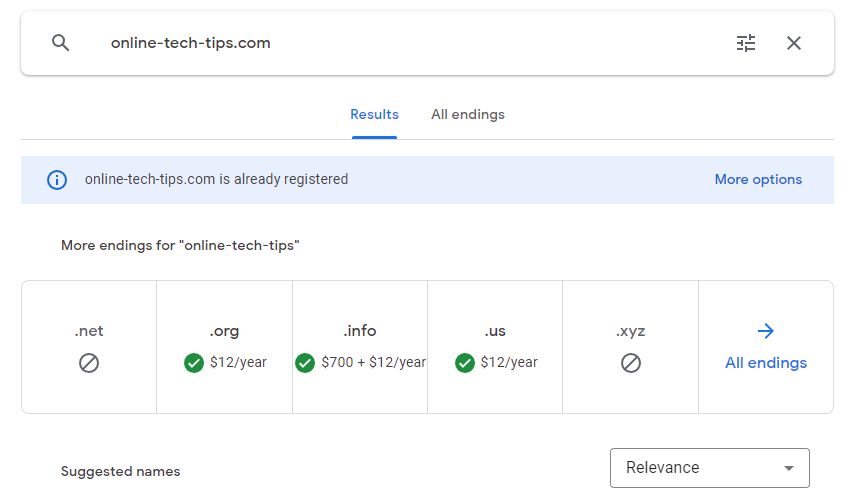
Task: Switch to the All endings tab
Action: point(468,115)
